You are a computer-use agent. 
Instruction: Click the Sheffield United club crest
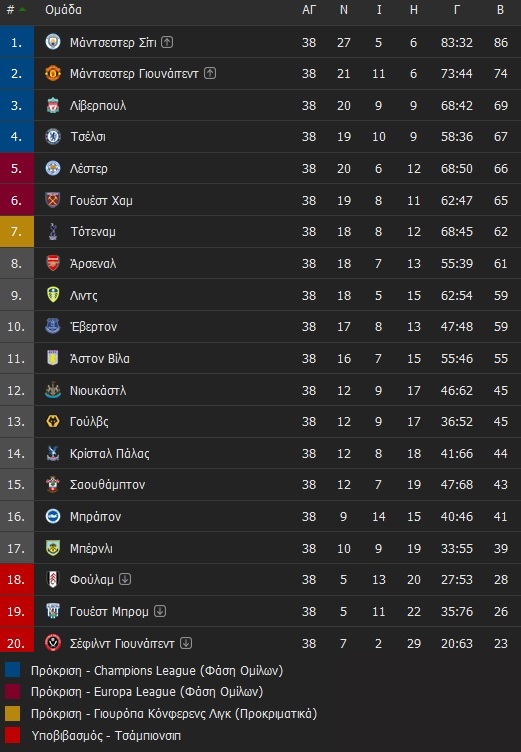click(53, 643)
